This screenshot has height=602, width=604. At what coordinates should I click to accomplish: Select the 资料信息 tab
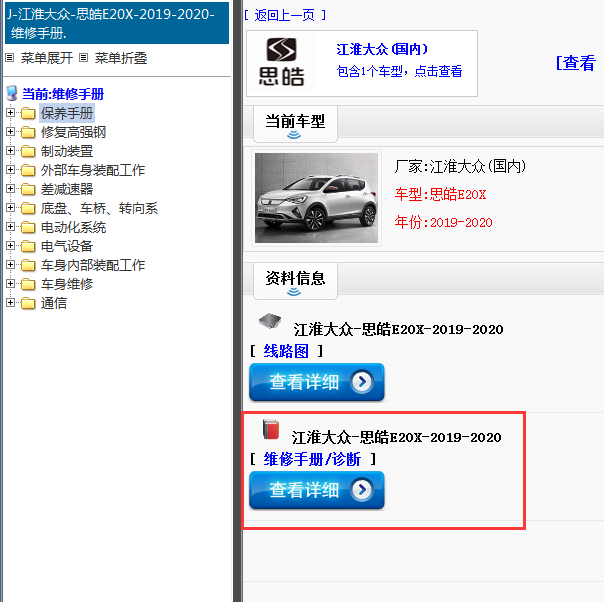click(x=295, y=281)
